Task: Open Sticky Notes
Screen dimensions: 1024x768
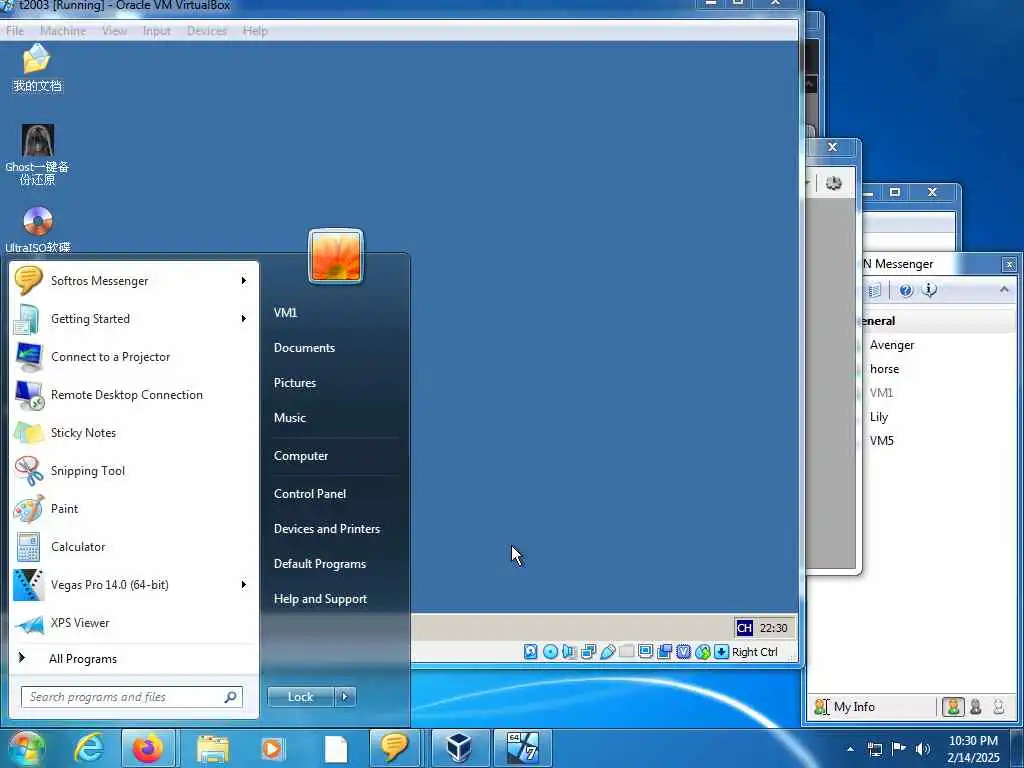Action: tap(134, 432)
